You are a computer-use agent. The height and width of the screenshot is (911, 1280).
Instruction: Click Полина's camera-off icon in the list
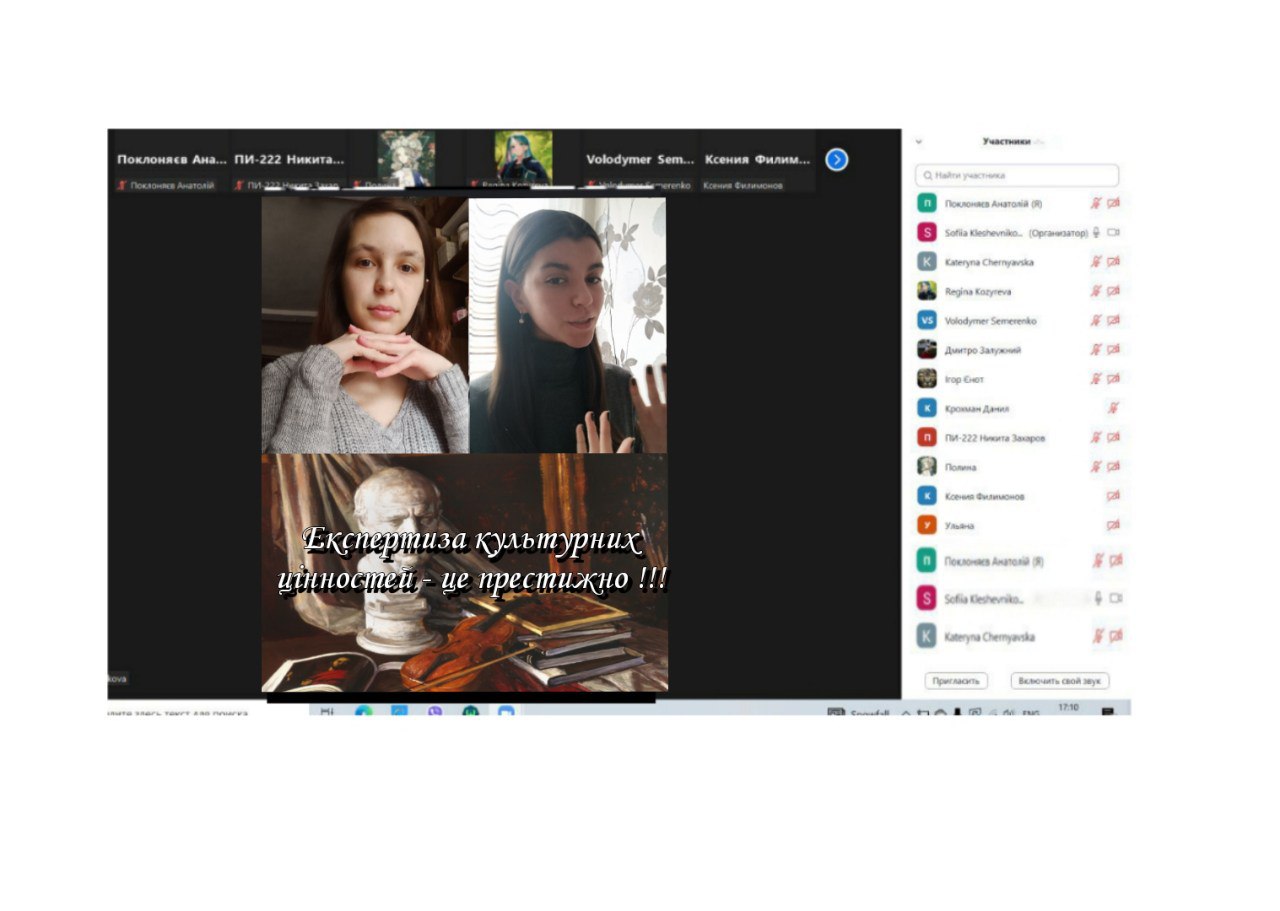(1114, 466)
